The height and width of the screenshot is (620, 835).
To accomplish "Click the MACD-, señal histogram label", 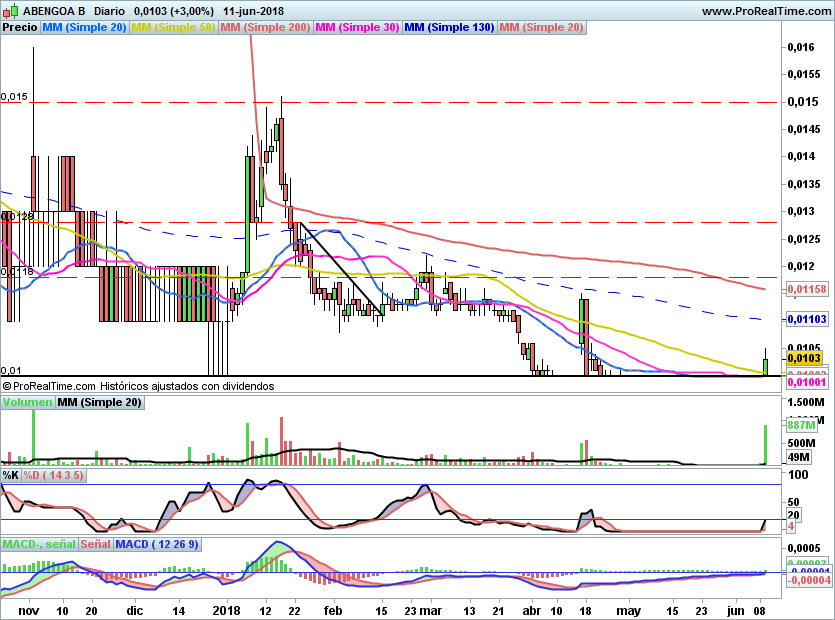I will [39, 544].
